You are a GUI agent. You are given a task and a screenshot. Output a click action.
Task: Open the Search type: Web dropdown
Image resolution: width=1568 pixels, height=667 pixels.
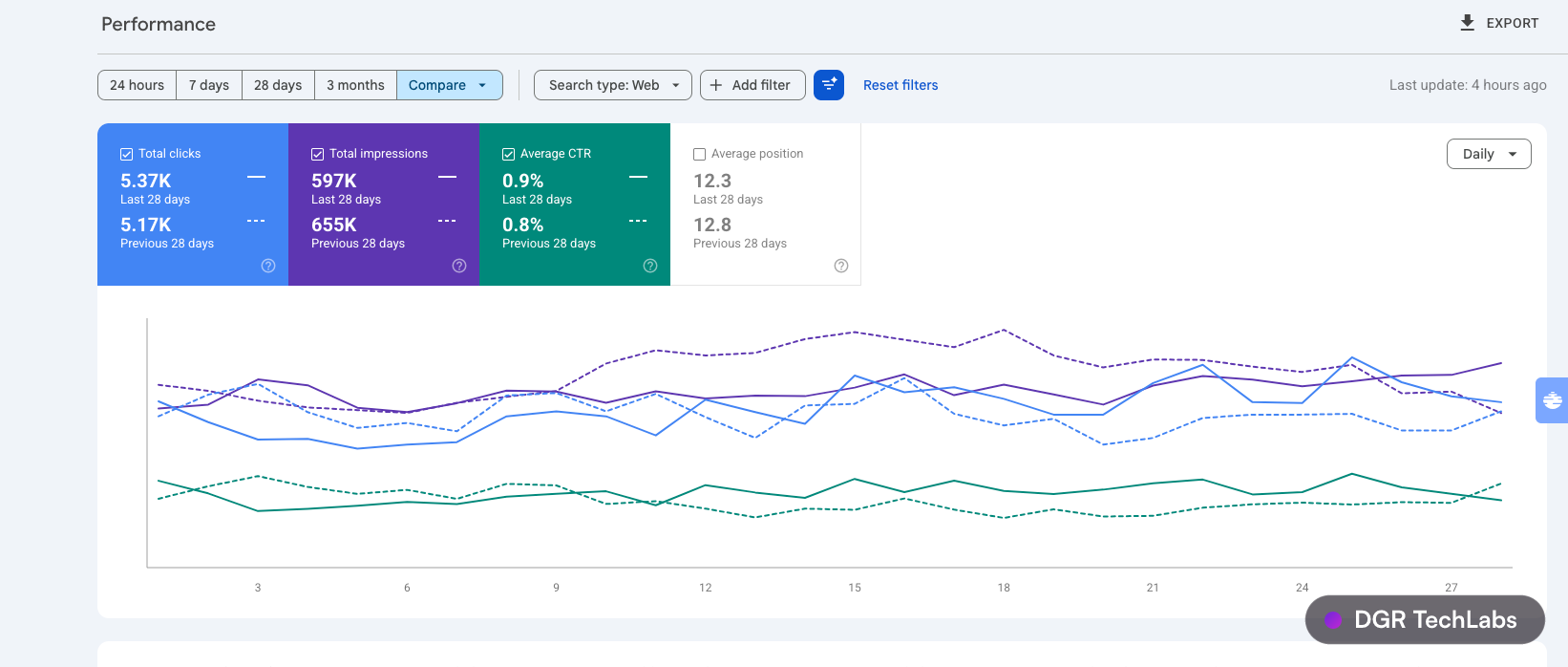point(613,85)
